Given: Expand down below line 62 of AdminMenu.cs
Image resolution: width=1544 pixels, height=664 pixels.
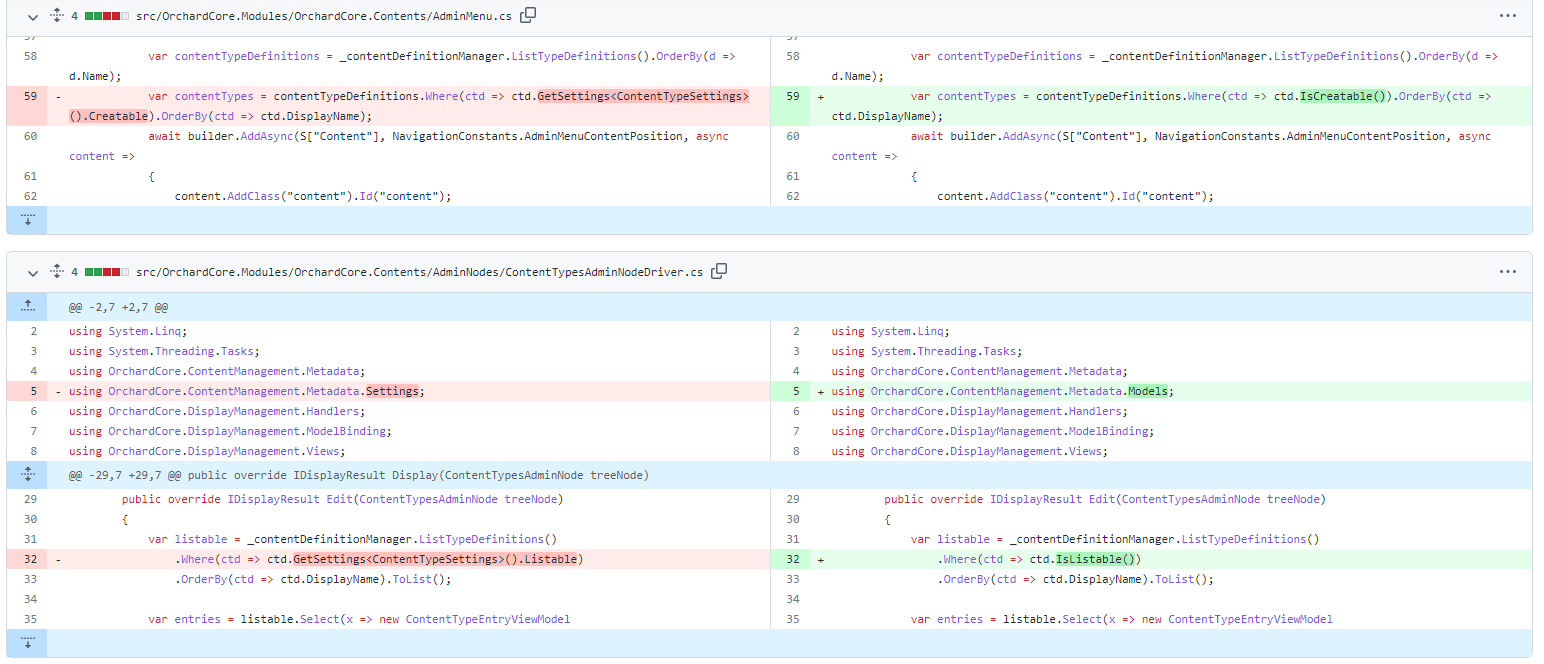Looking at the screenshot, I should 27,220.
